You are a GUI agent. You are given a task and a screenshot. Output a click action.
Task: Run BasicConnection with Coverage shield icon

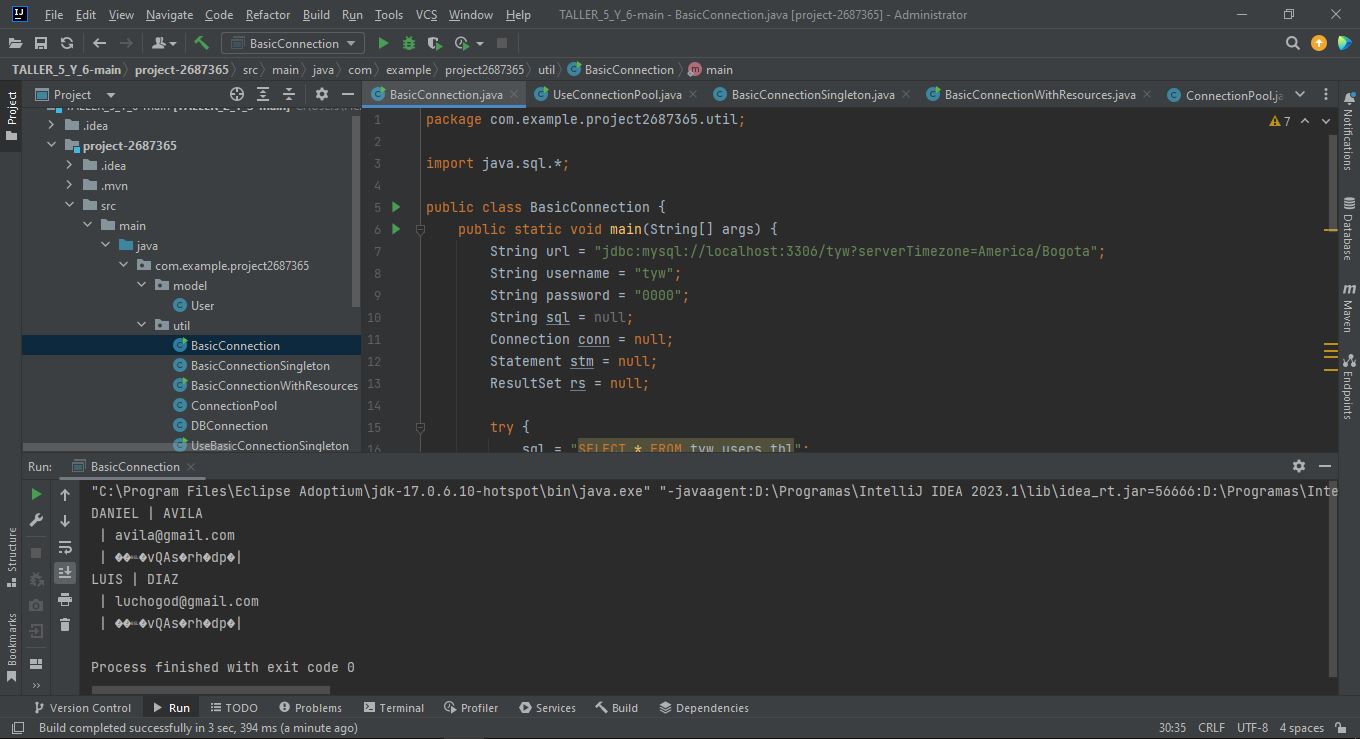[x=432, y=43]
